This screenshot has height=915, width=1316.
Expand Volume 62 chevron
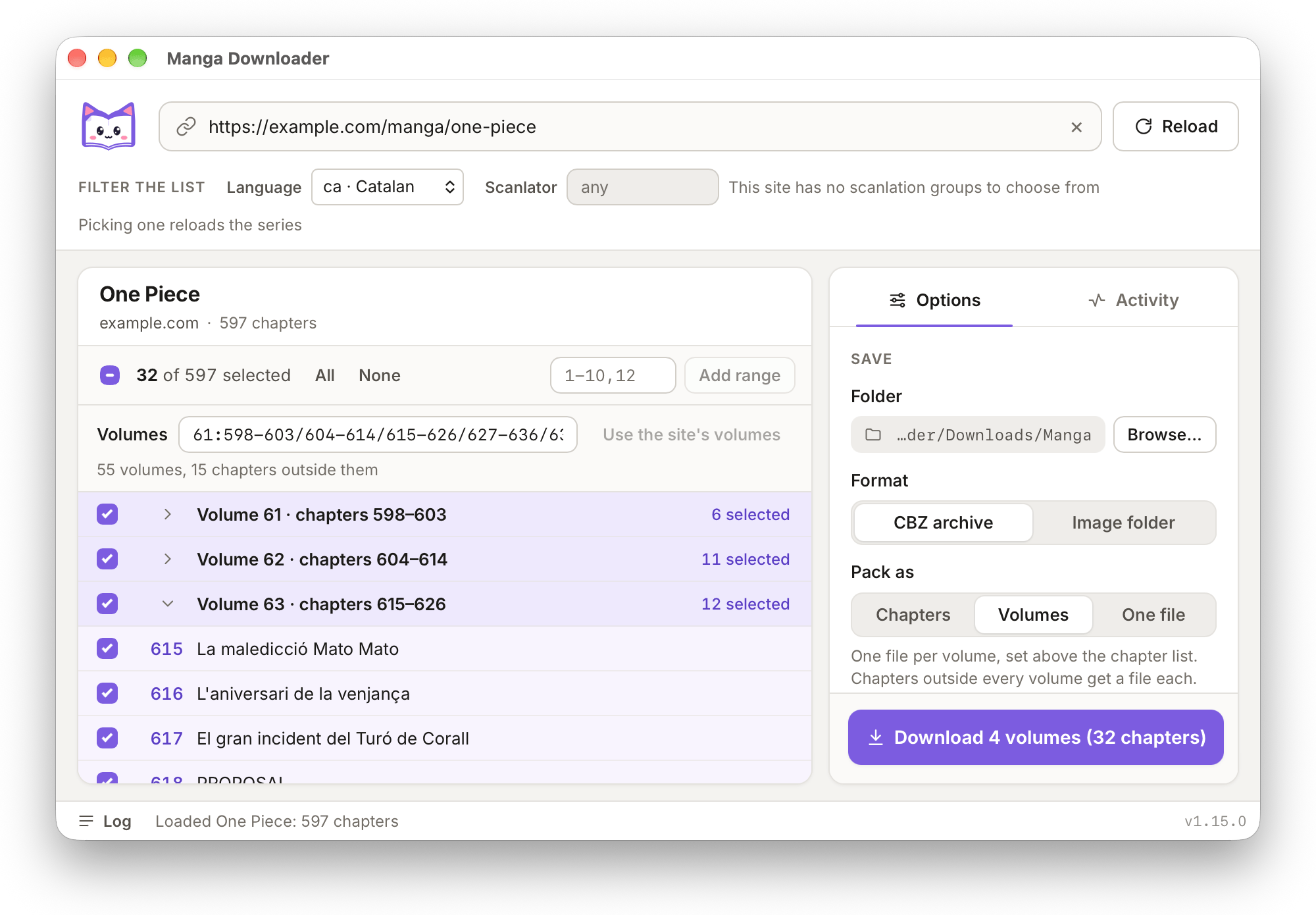click(168, 559)
